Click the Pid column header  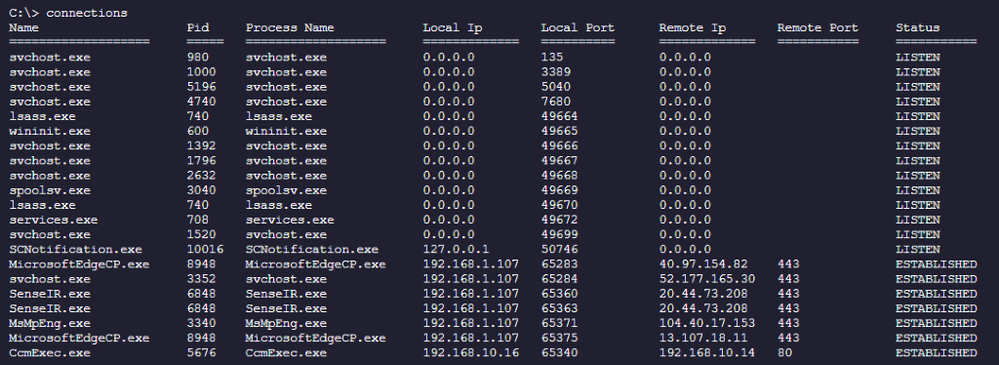click(198, 28)
